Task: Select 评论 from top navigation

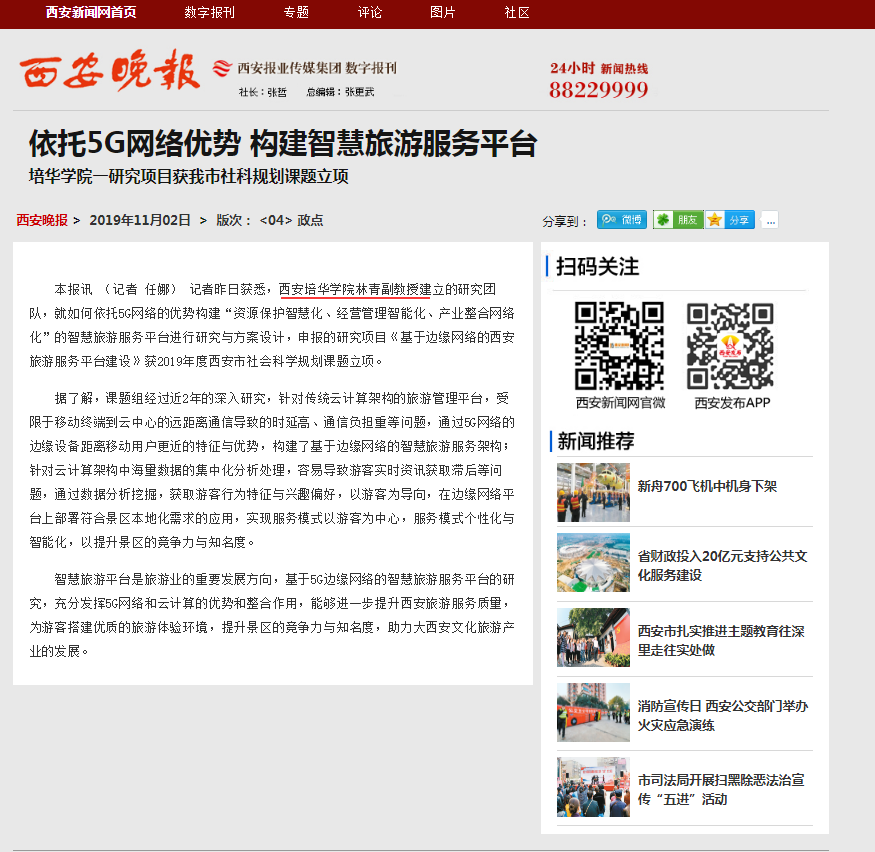Action: click(370, 13)
